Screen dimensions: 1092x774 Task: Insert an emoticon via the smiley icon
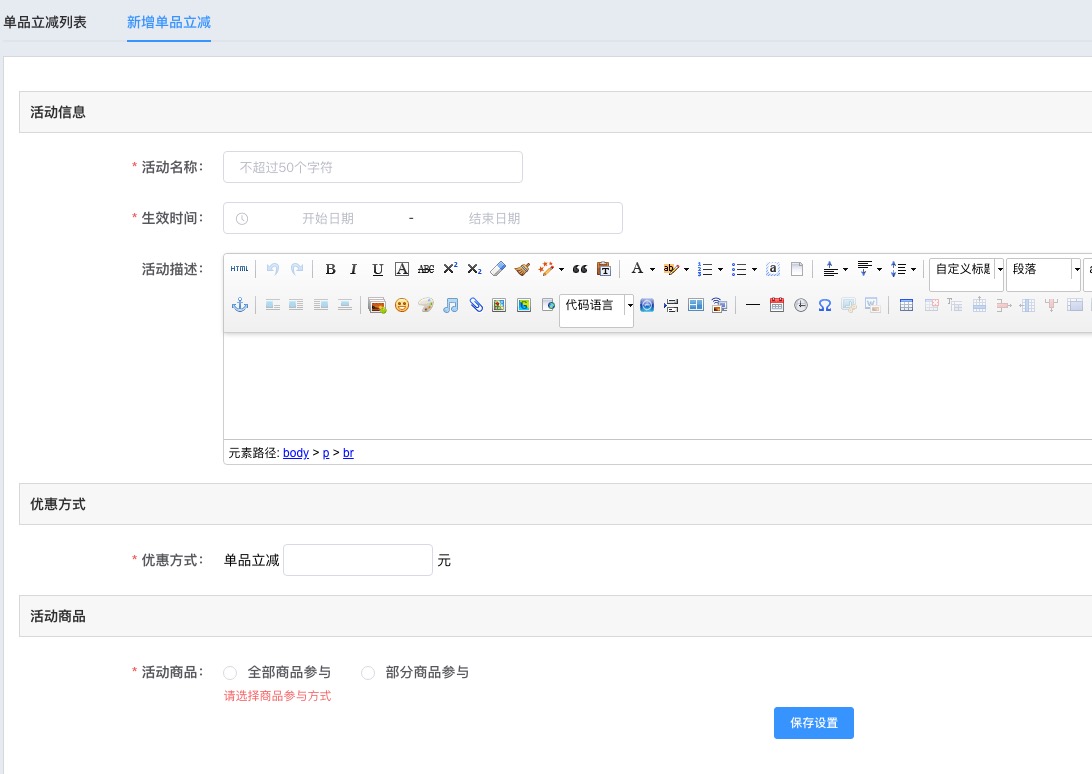click(x=402, y=305)
